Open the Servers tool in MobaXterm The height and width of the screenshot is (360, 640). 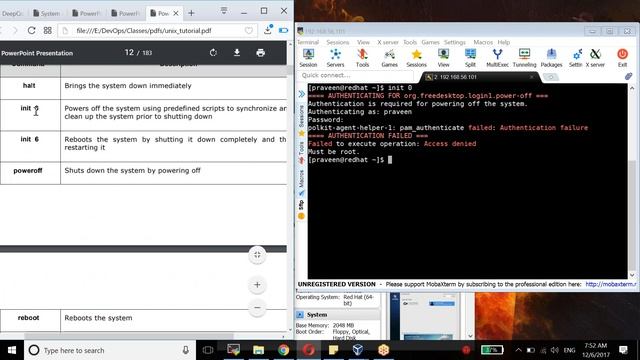point(335,58)
